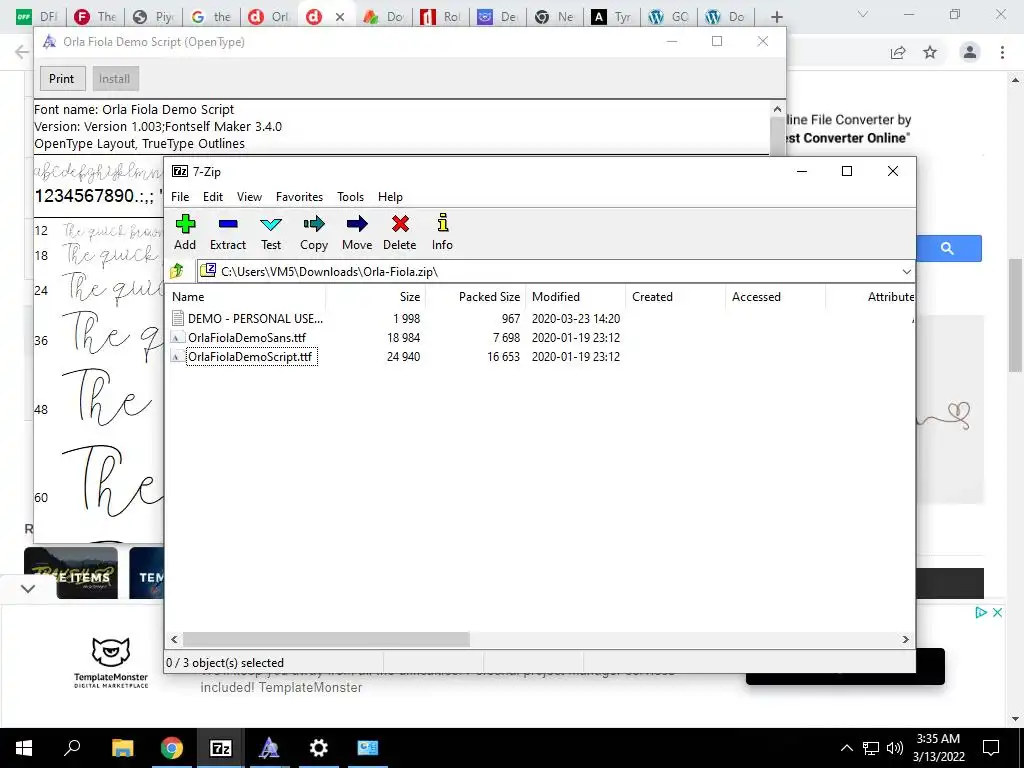Image resolution: width=1024 pixels, height=768 pixels.
Task: Select OrlaFiolaDemoScript.ttf in the archive
Action: pyautogui.click(x=251, y=357)
